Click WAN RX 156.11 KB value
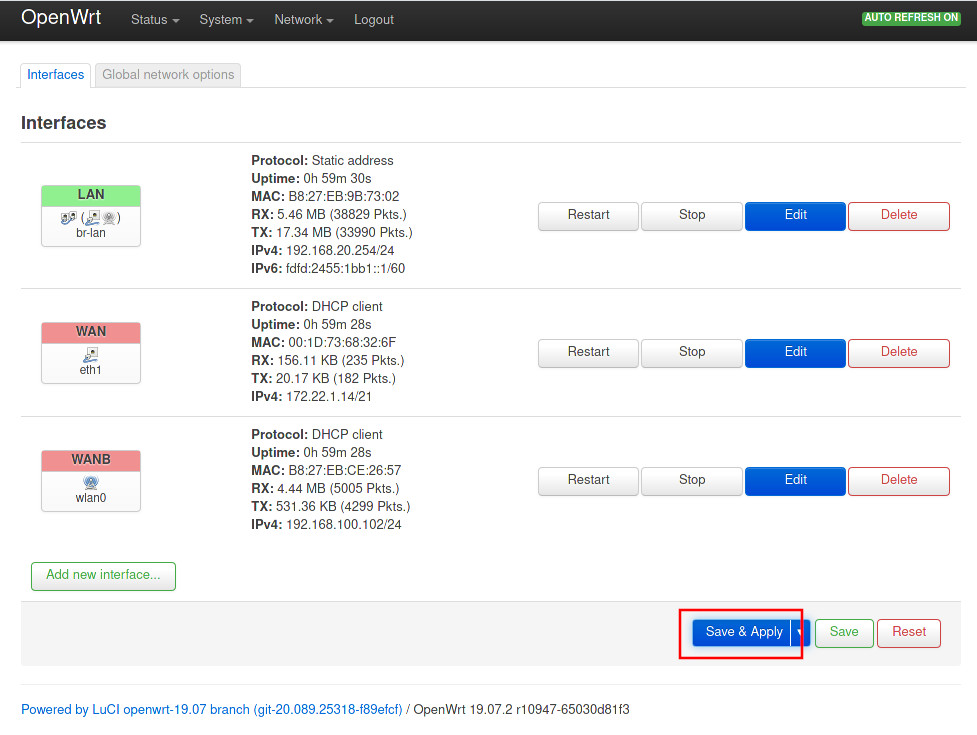The image size is (977, 735). (341, 361)
